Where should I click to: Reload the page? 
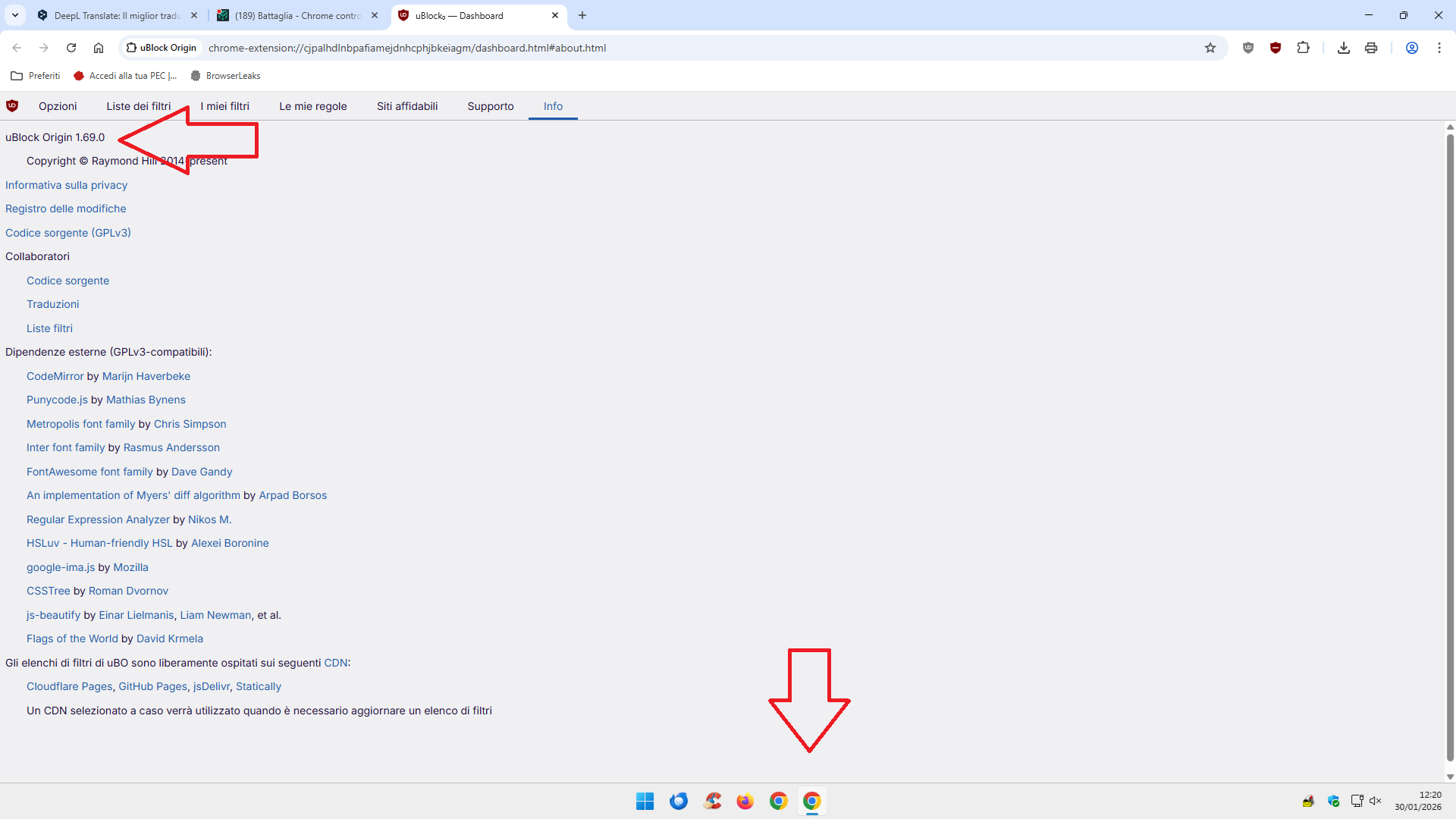71,48
